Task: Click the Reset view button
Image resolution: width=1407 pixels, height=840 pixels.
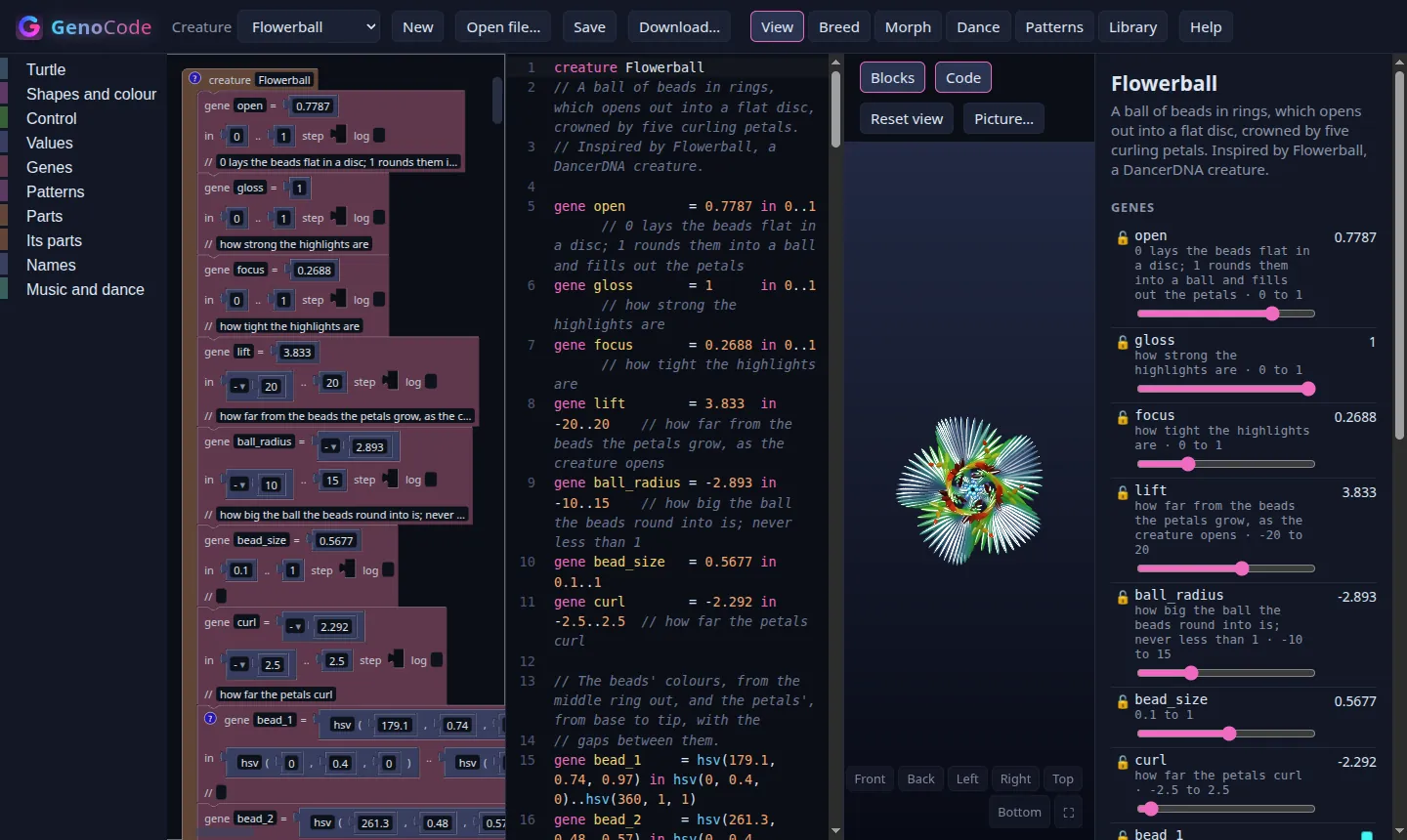Action: point(907,119)
